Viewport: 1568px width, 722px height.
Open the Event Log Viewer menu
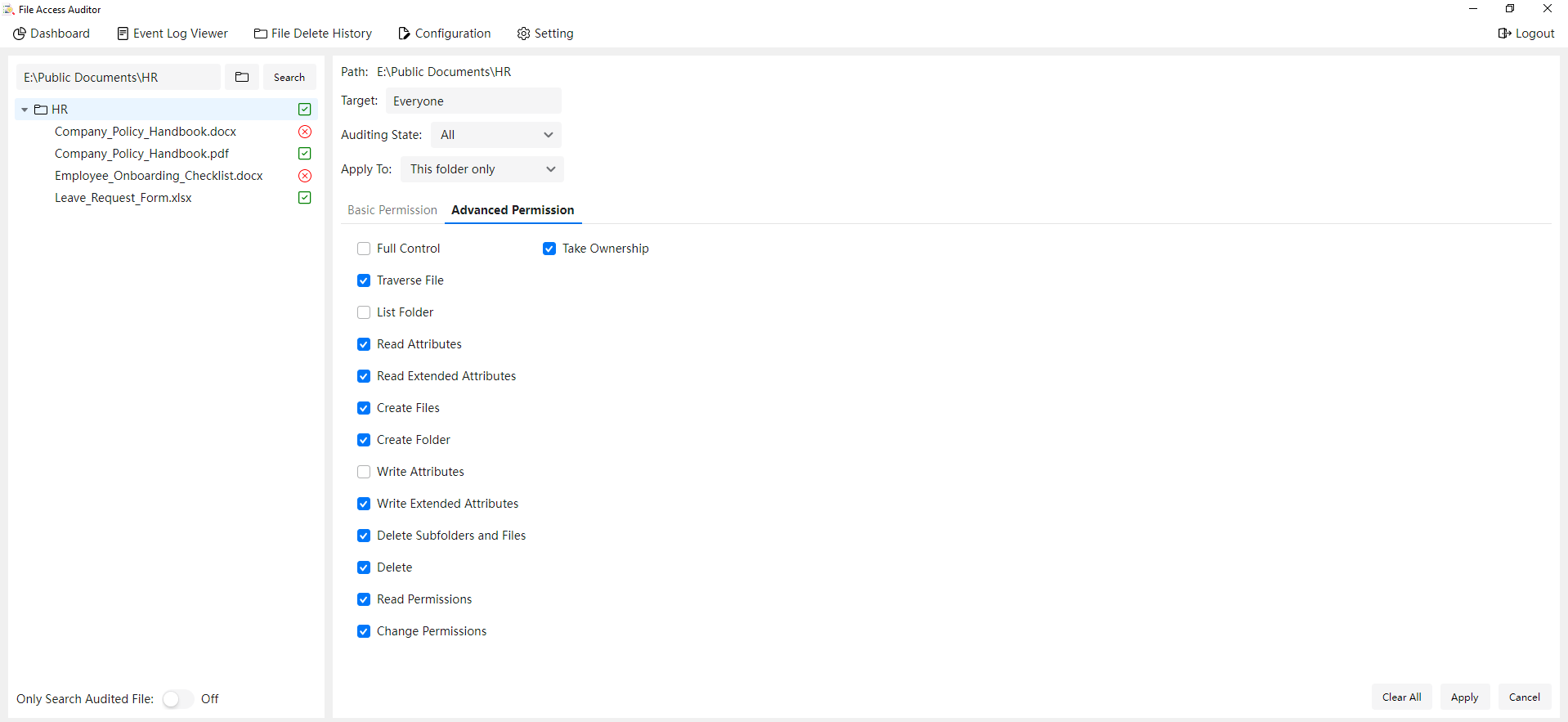pyautogui.click(x=172, y=34)
